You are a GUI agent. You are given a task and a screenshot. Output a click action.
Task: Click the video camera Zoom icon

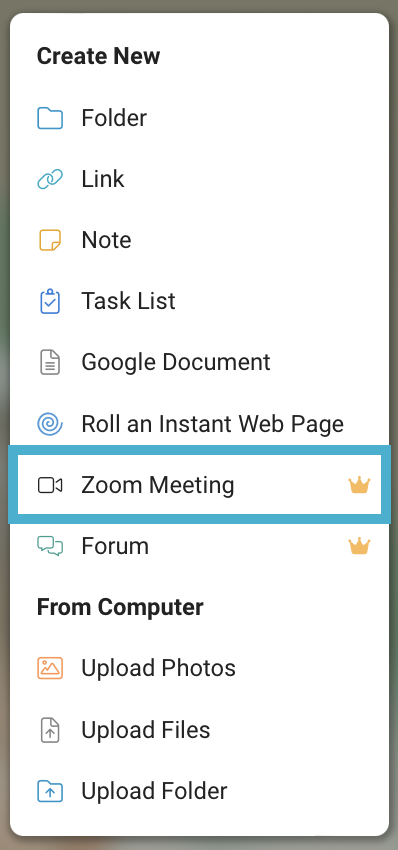click(50, 485)
